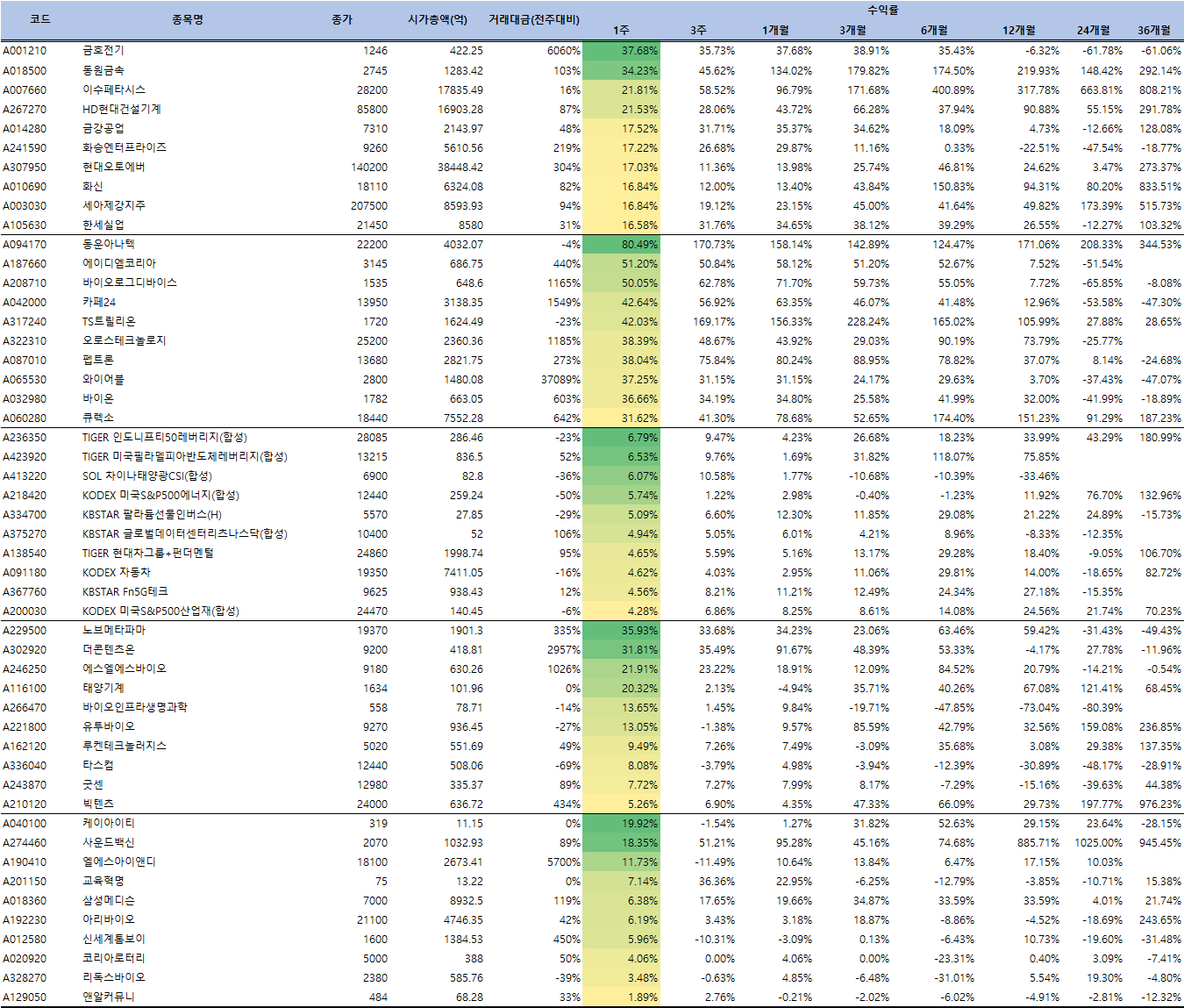
Task: Select stock name 카페24
Action: 99,302
